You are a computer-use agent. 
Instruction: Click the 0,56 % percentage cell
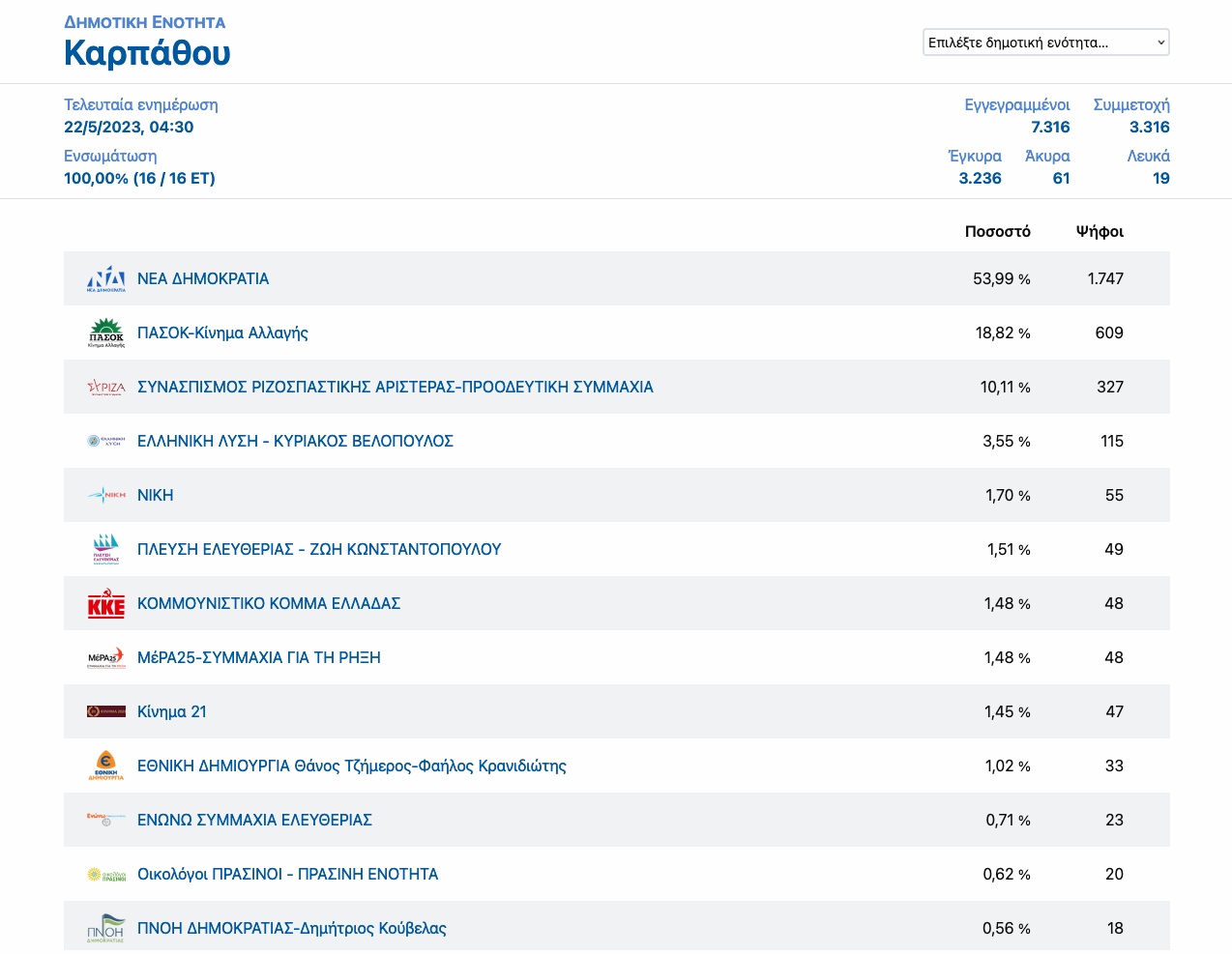tap(1007, 928)
